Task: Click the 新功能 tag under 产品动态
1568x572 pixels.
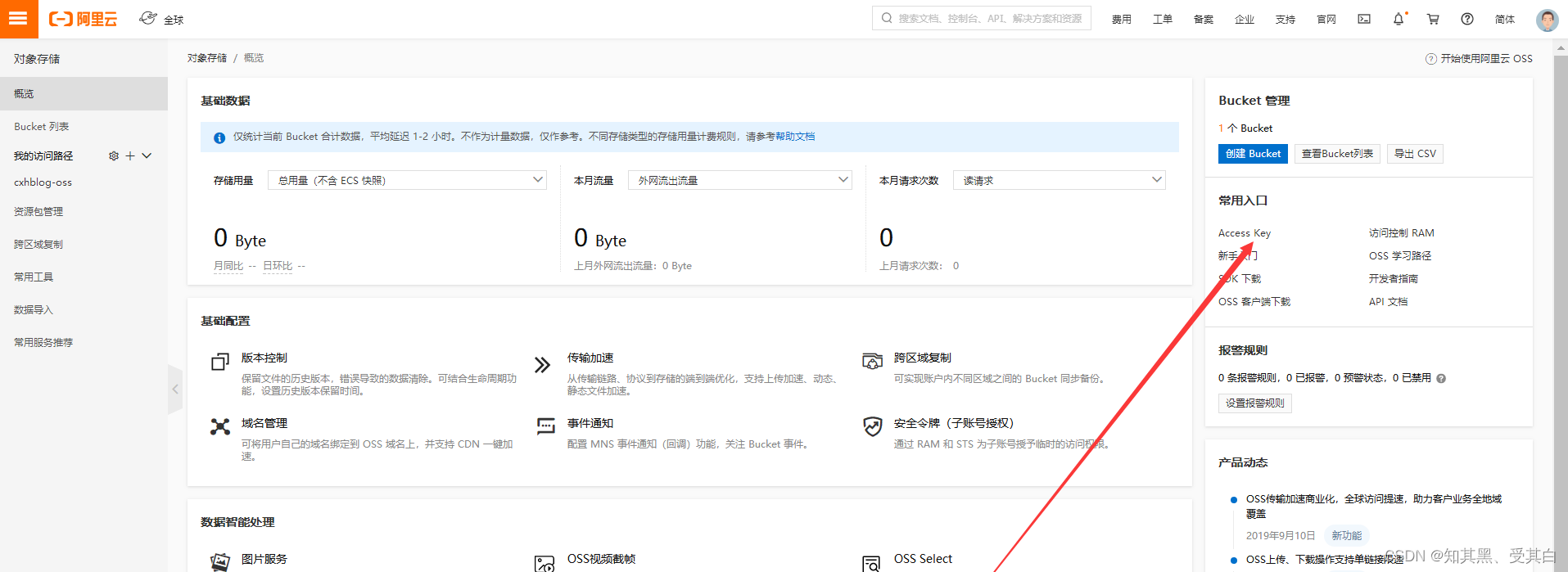Action: coord(1346,536)
